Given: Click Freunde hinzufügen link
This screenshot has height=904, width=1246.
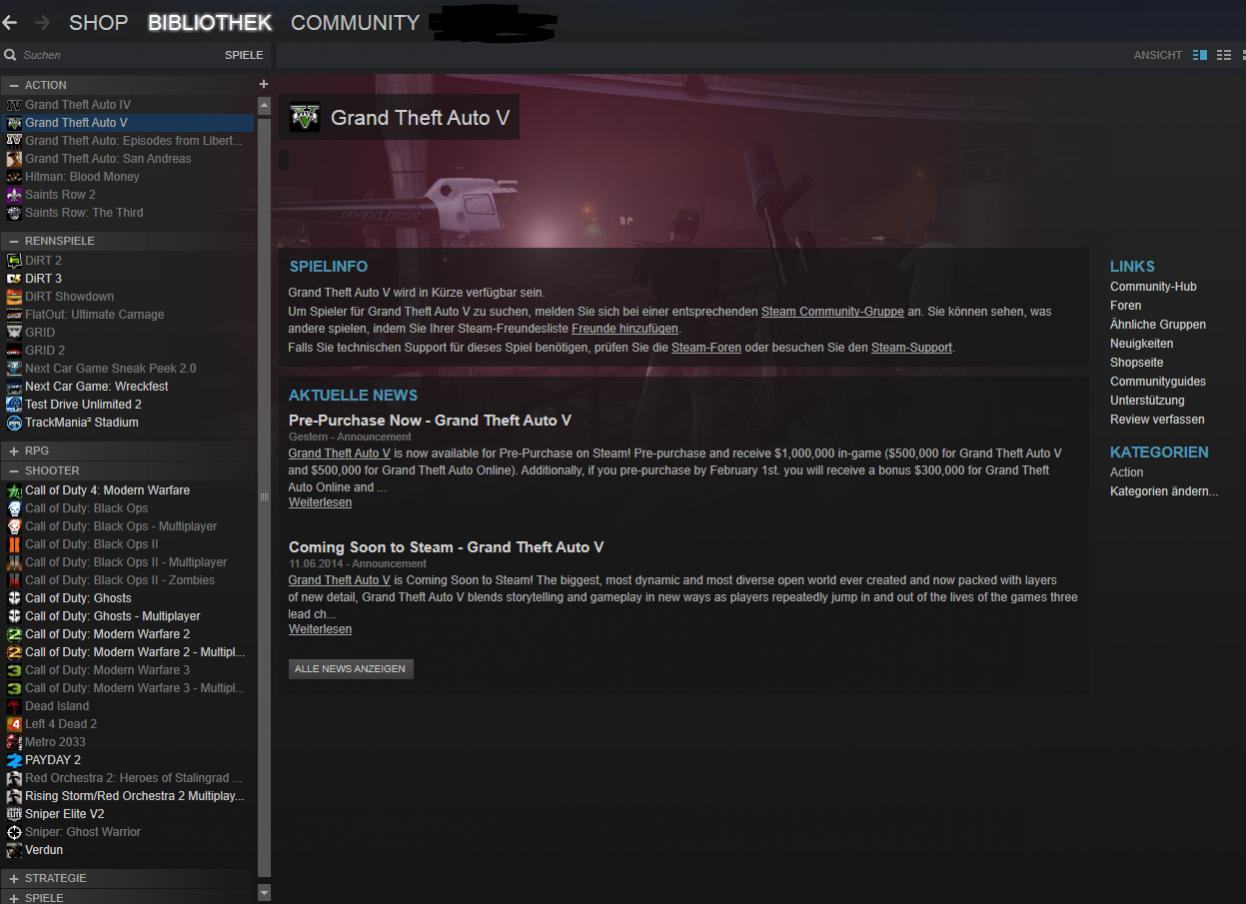Looking at the screenshot, I should pyautogui.click(x=625, y=329).
